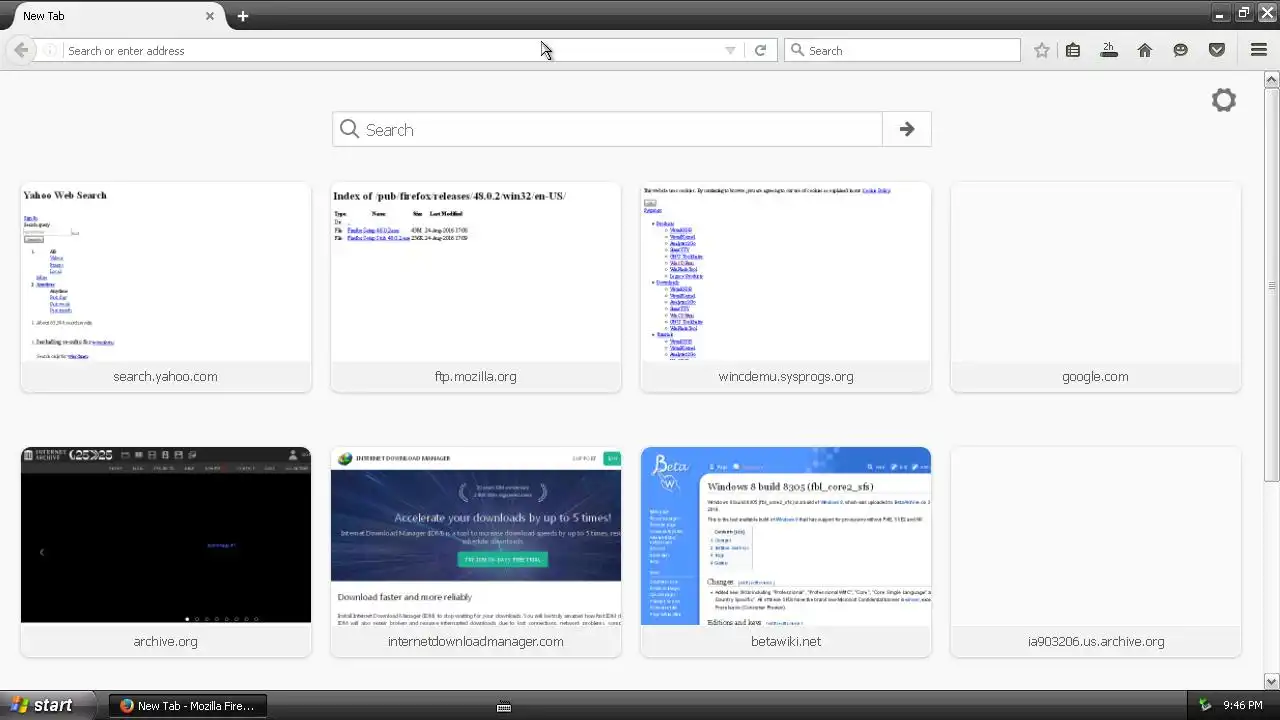Click the 9:46 PM clock
The image size is (1280, 720).
1243,705
